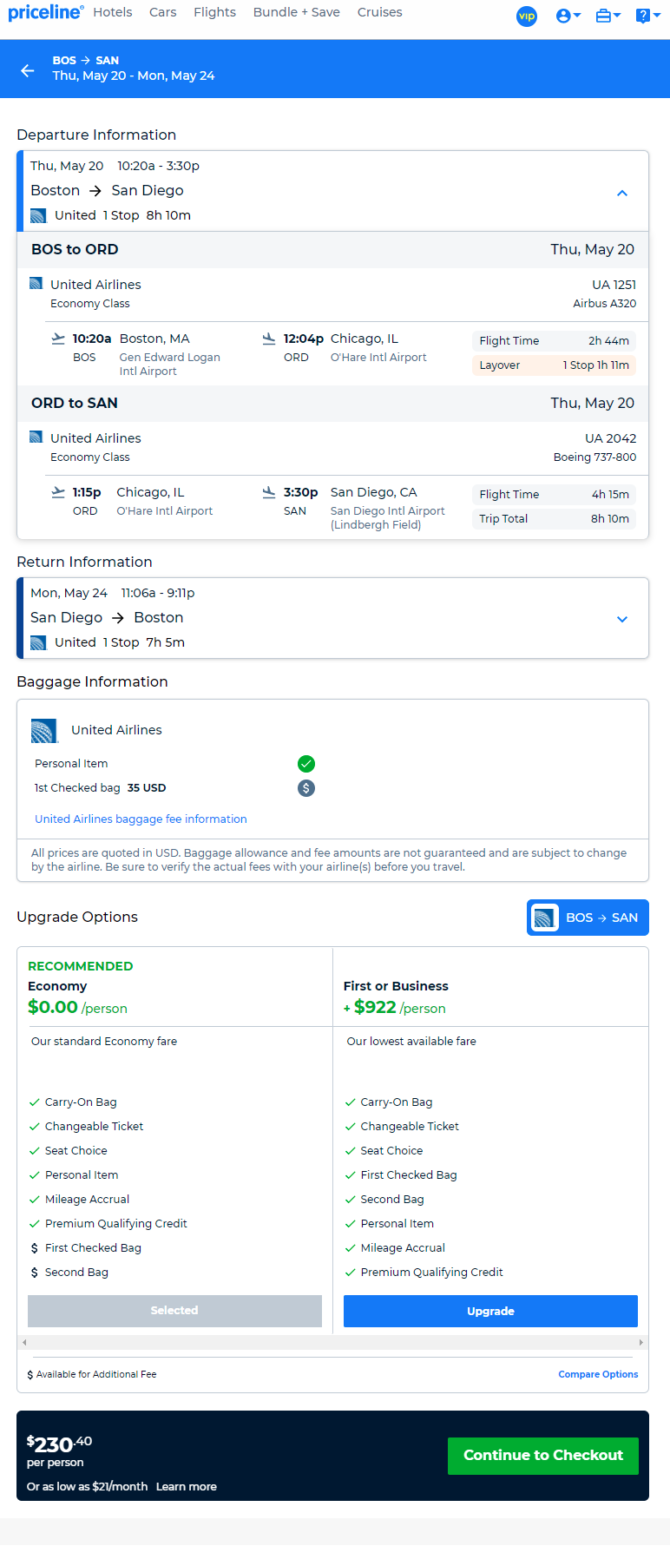670x1546 pixels.
Task: Open the Flights tab
Action: click(x=215, y=13)
